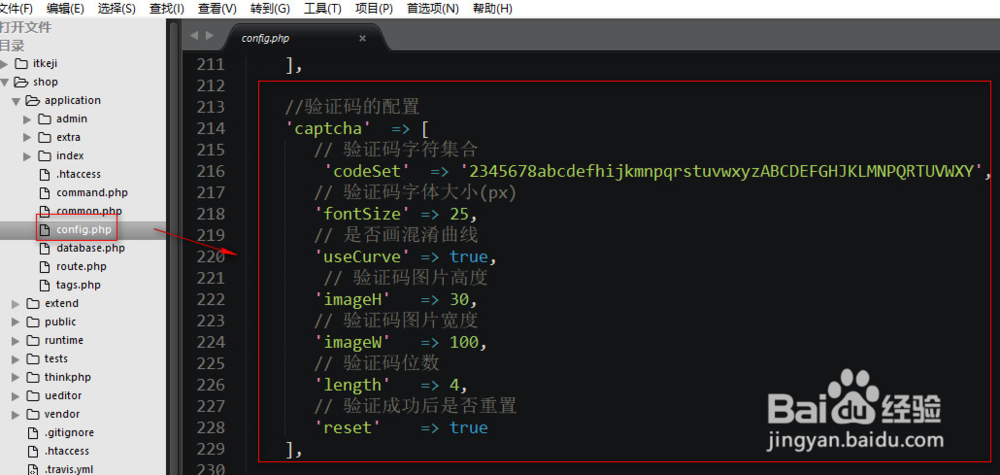Viewport: 1000px width, 475px height.
Task: Open the 查找(I) menu
Action: click(166, 9)
